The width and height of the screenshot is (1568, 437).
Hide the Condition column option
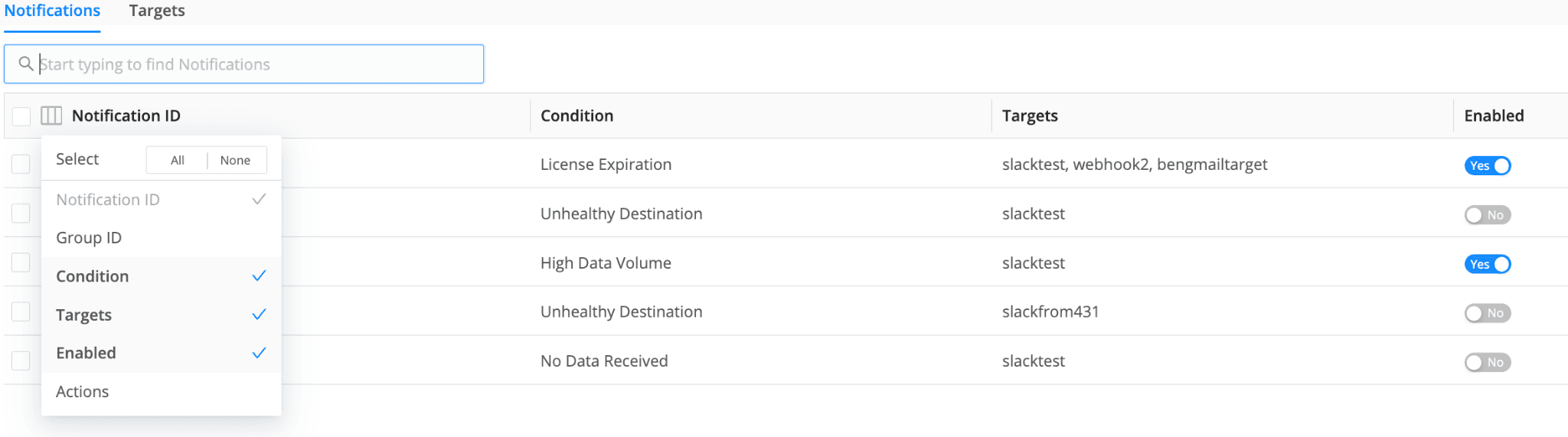pyautogui.click(x=93, y=276)
